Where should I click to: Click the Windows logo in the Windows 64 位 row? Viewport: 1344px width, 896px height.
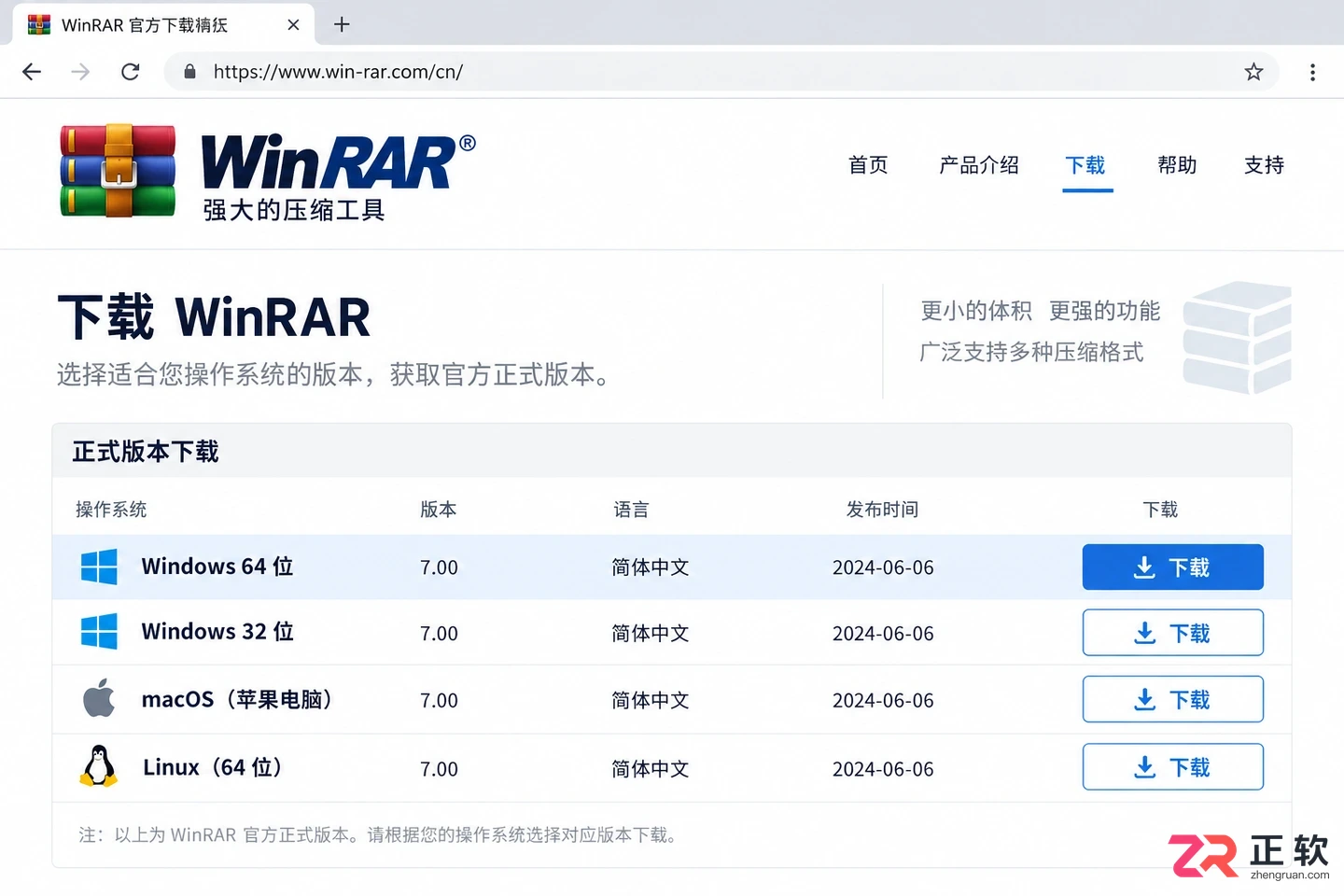click(x=99, y=567)
